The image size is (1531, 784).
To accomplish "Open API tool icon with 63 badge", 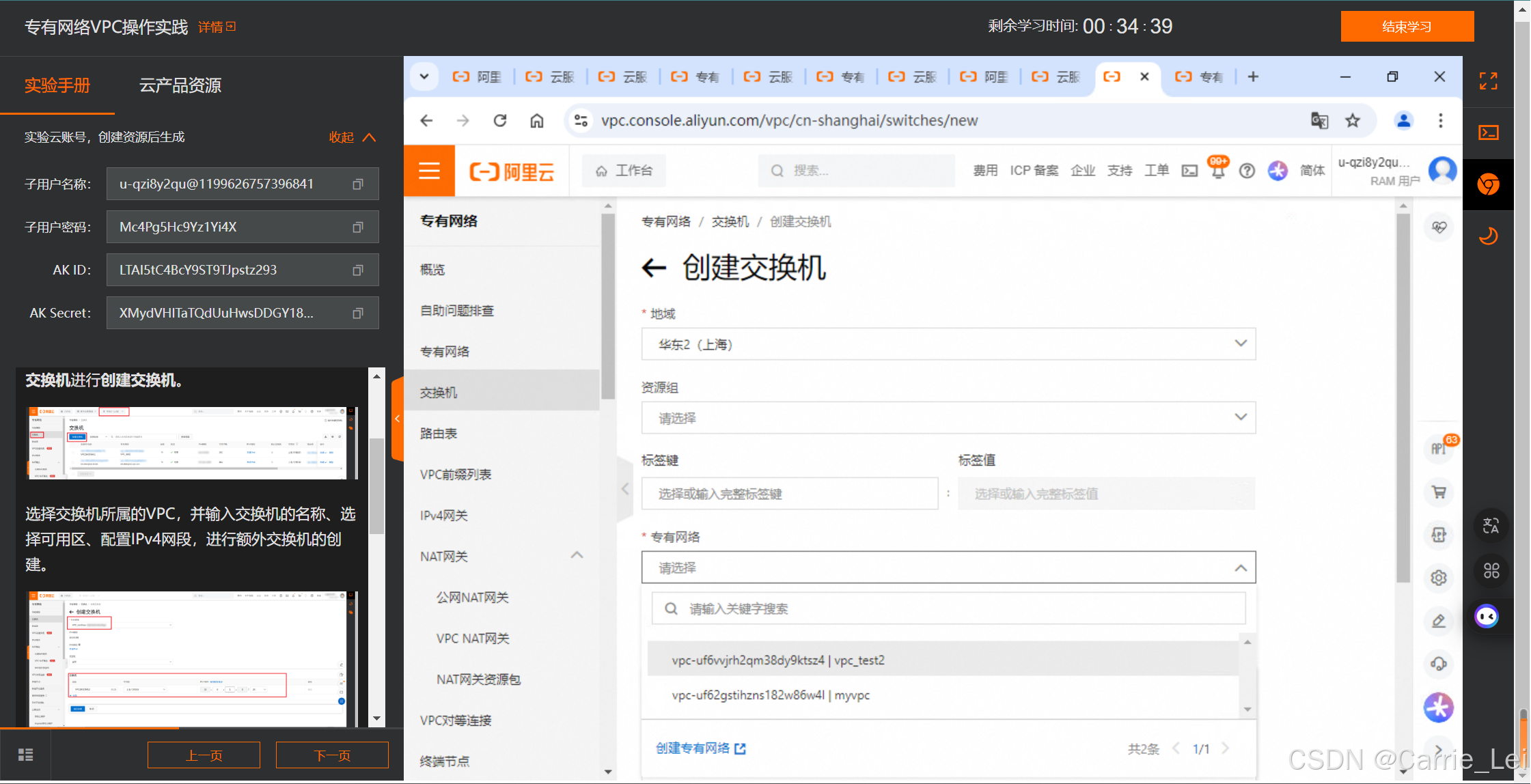I will click(1439, 449).
